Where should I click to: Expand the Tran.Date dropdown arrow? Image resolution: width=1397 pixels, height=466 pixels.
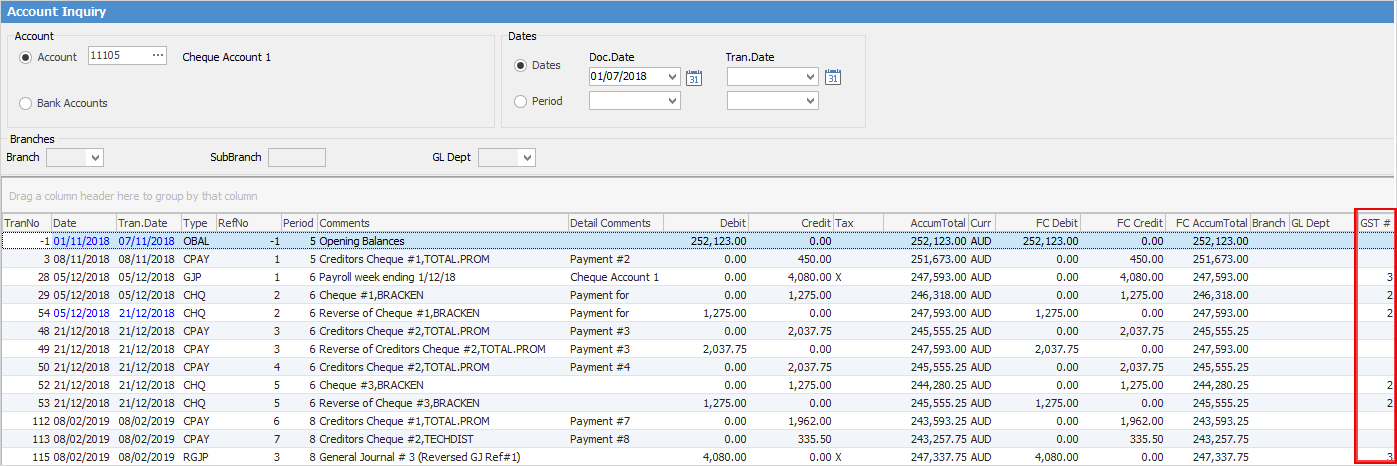click(810, 77)
